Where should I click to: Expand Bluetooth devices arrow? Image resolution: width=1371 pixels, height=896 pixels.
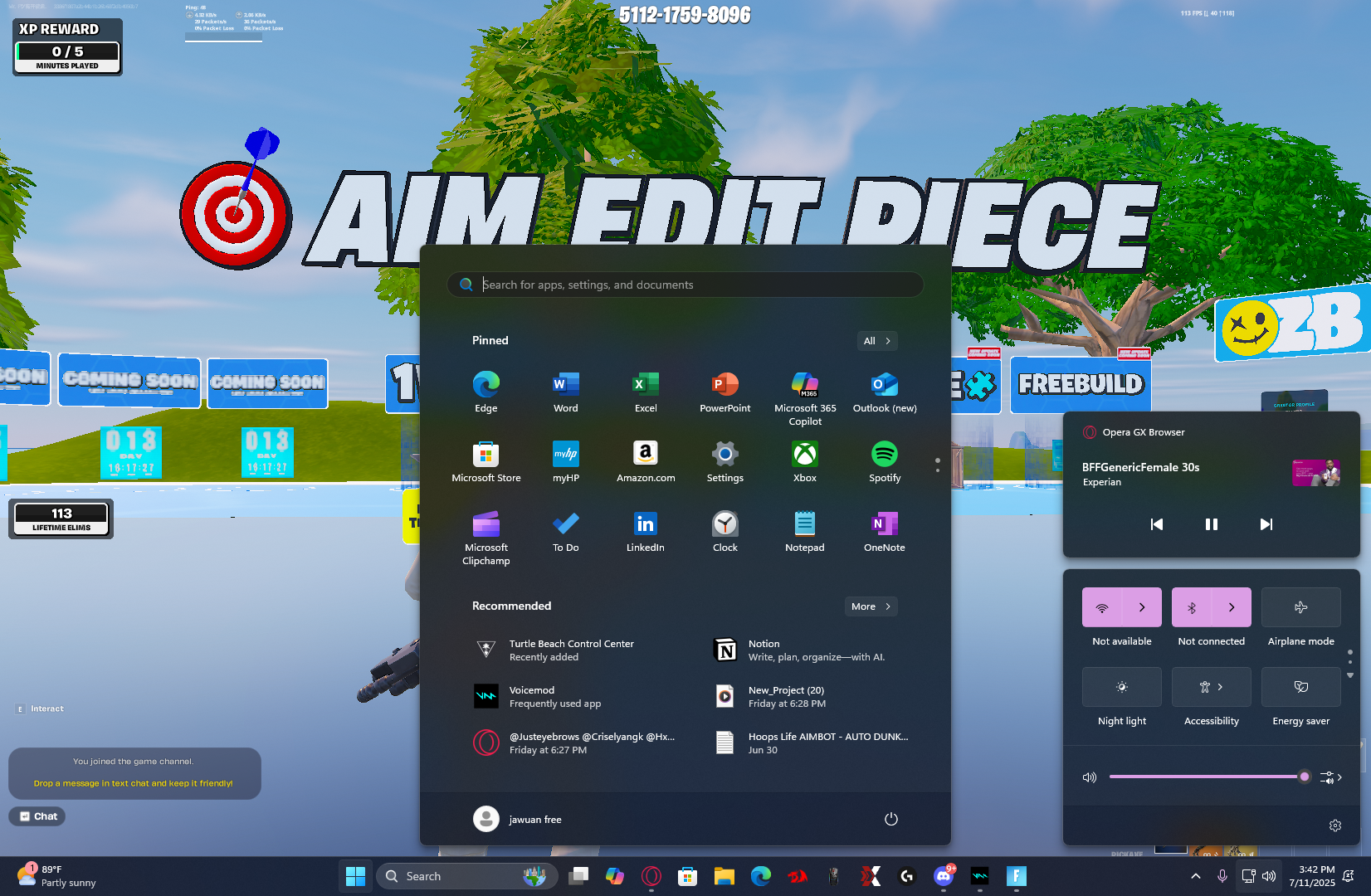tap(1232, 607)
